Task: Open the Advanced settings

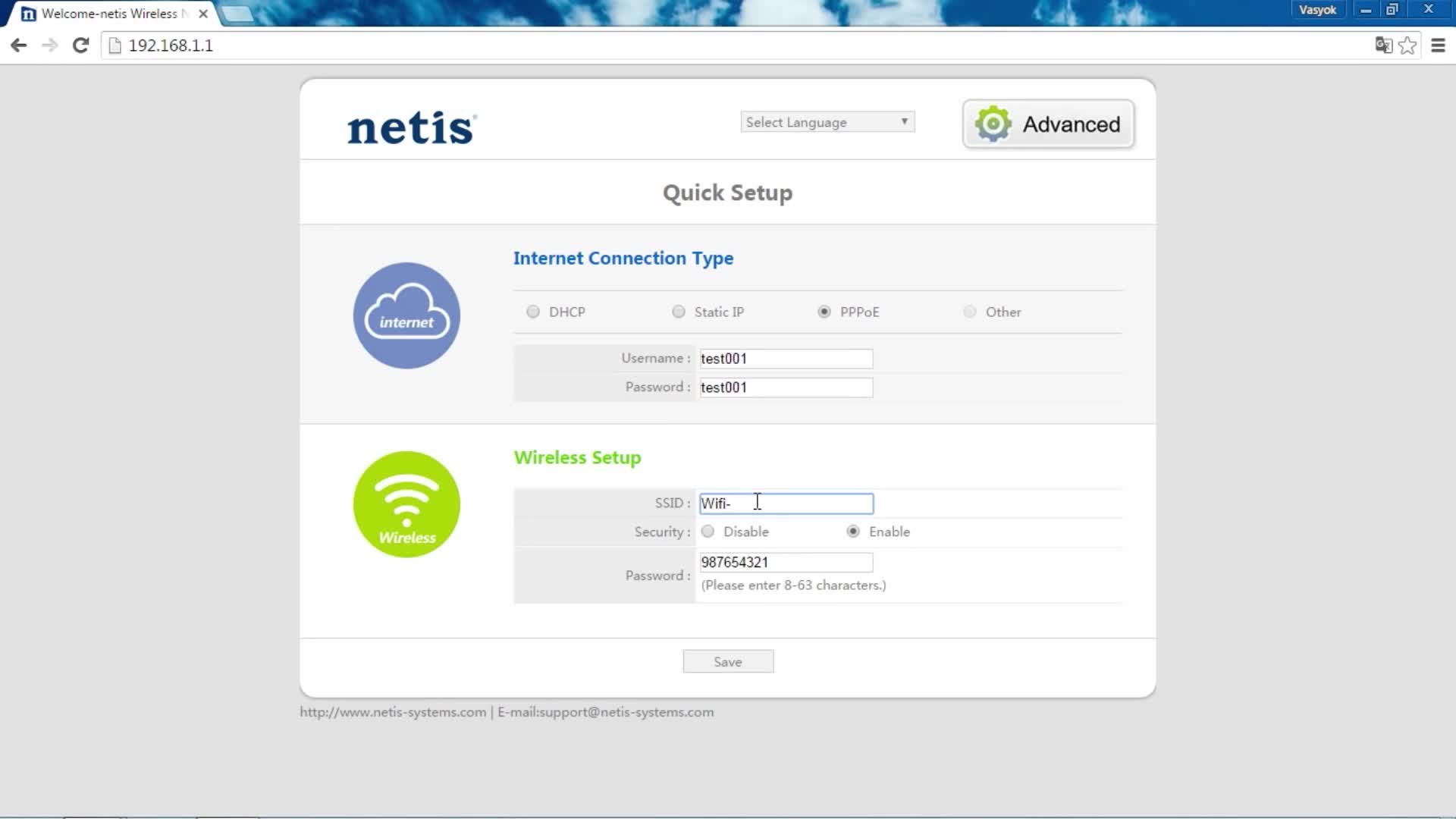Action: click(x=1049, y=124)
